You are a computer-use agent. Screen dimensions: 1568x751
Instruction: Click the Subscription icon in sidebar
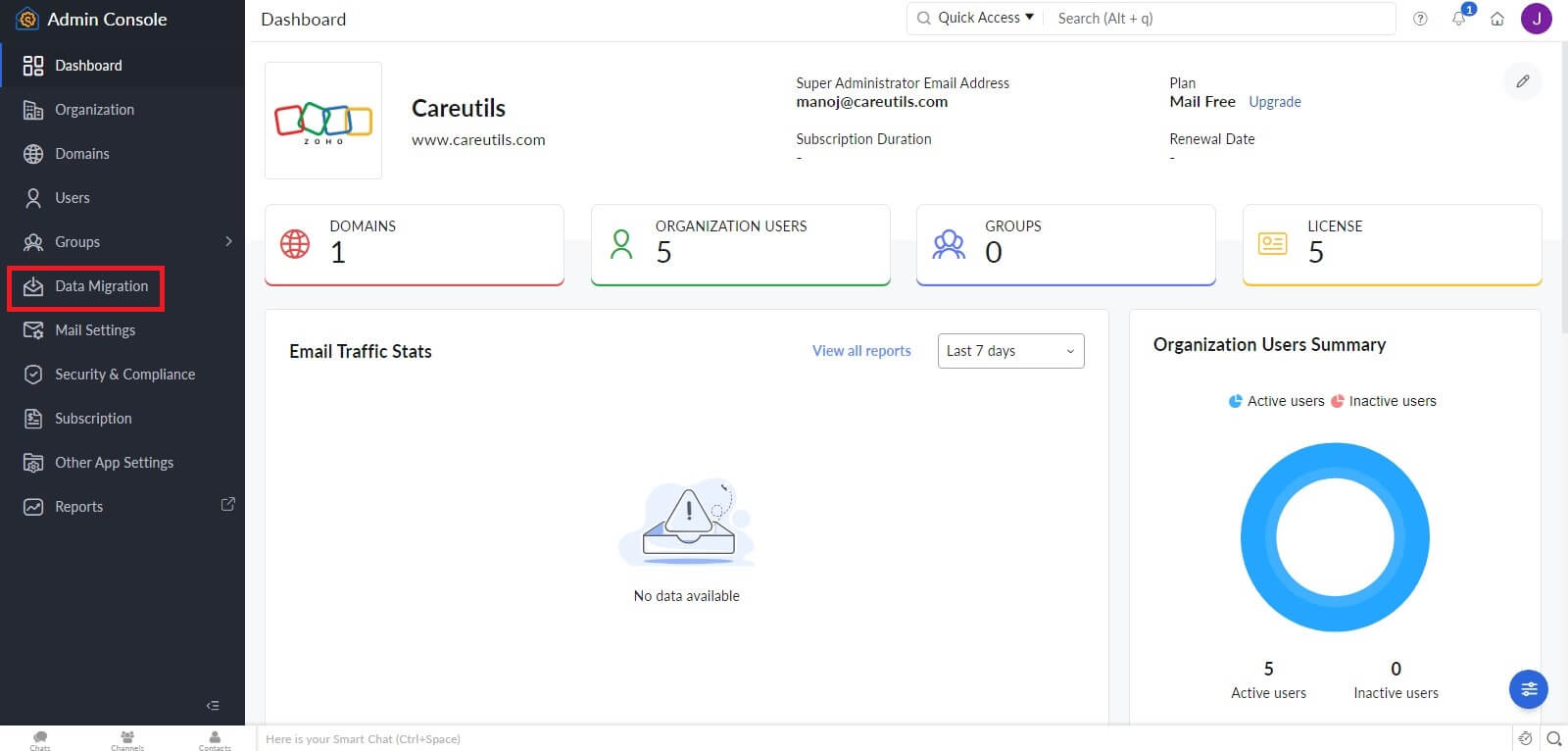click(33, 419)
